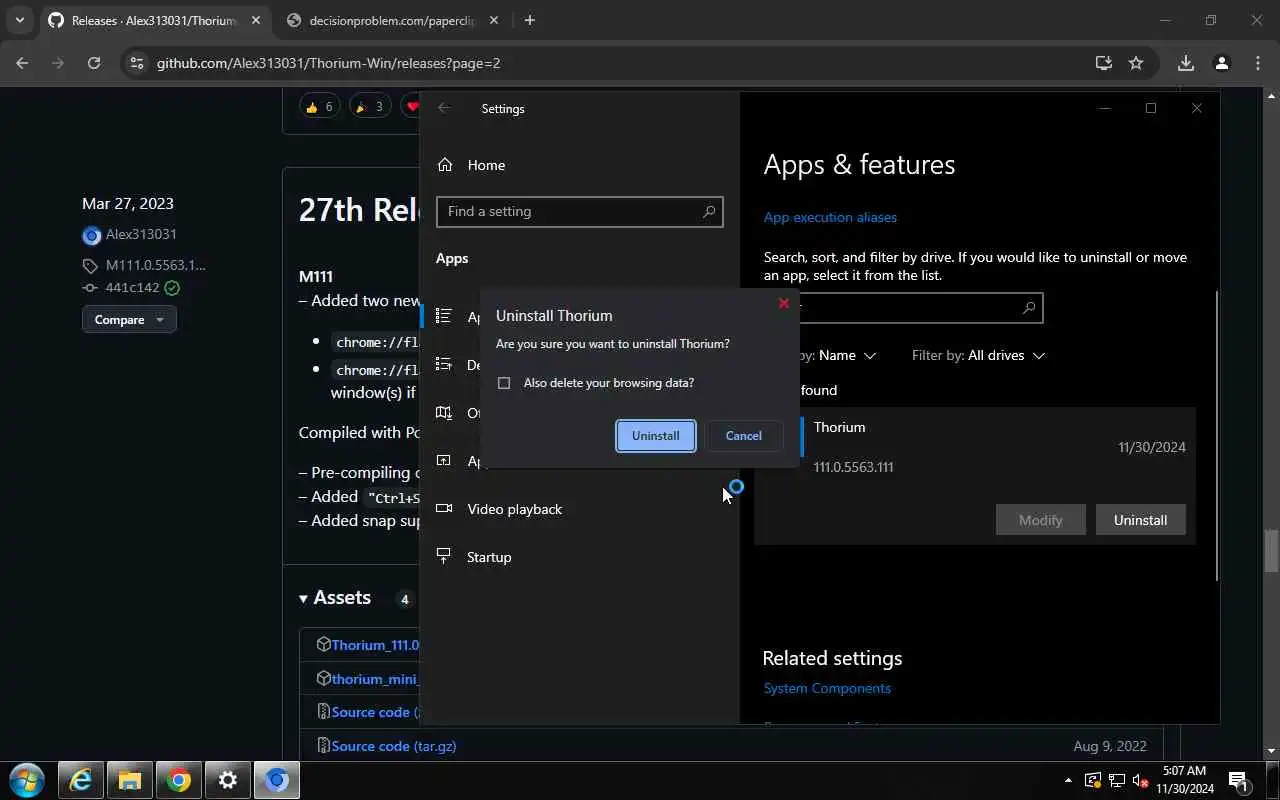Open the Compare dropdown on GitHub
Screen dimensions: 1280x800
[x=129, y=320]
